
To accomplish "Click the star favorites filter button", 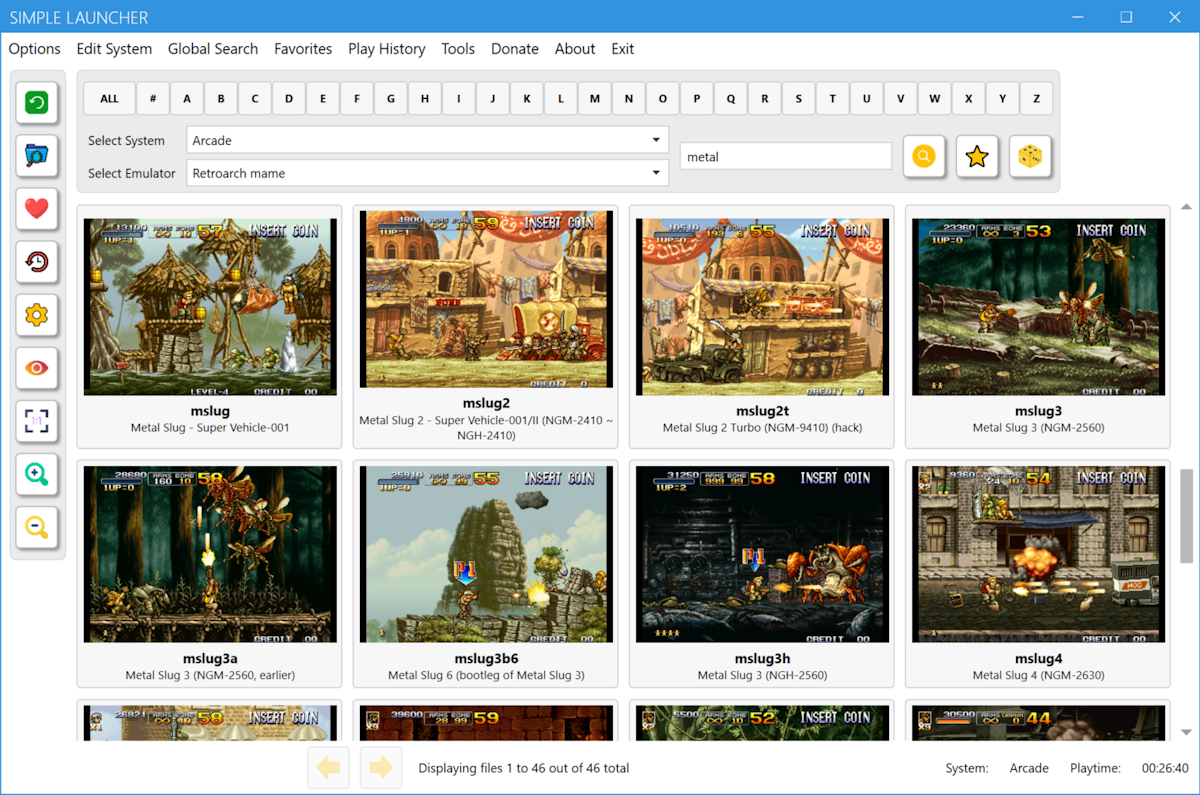I will click(977, 157).
